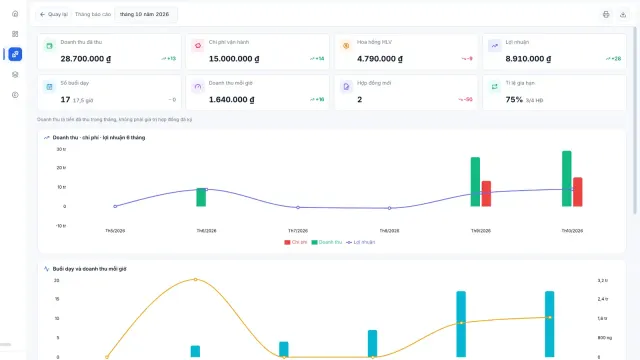Click the red cost bar for Th10/2026
This screenshot has width=640, height=360.
tap(578, 192)
